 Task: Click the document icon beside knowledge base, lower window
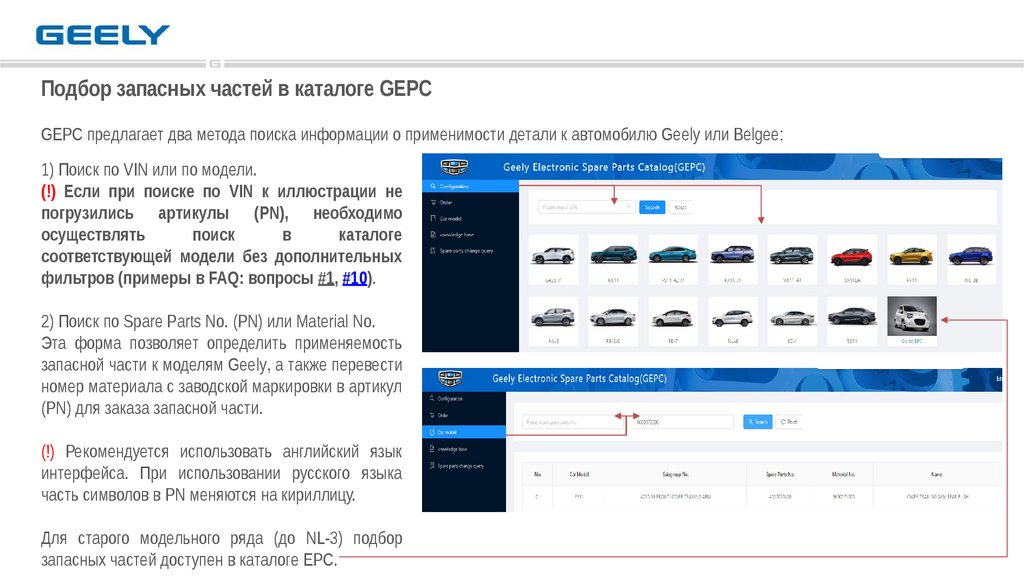click(431, 449)
